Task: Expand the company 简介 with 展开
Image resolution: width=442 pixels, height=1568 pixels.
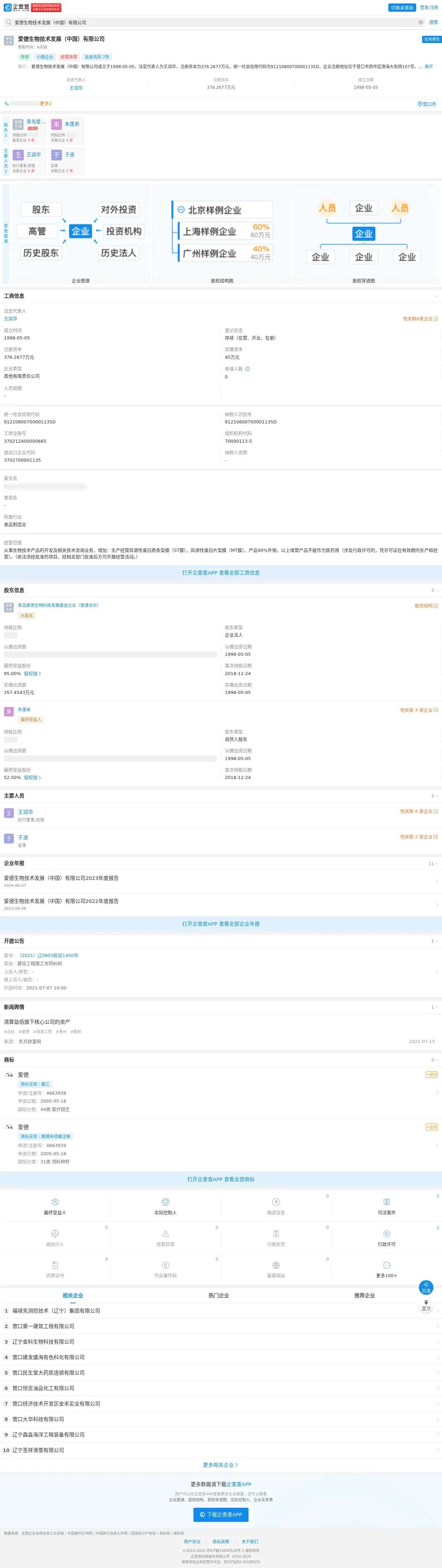Action: pyautogui.click(x=429, y=66)
